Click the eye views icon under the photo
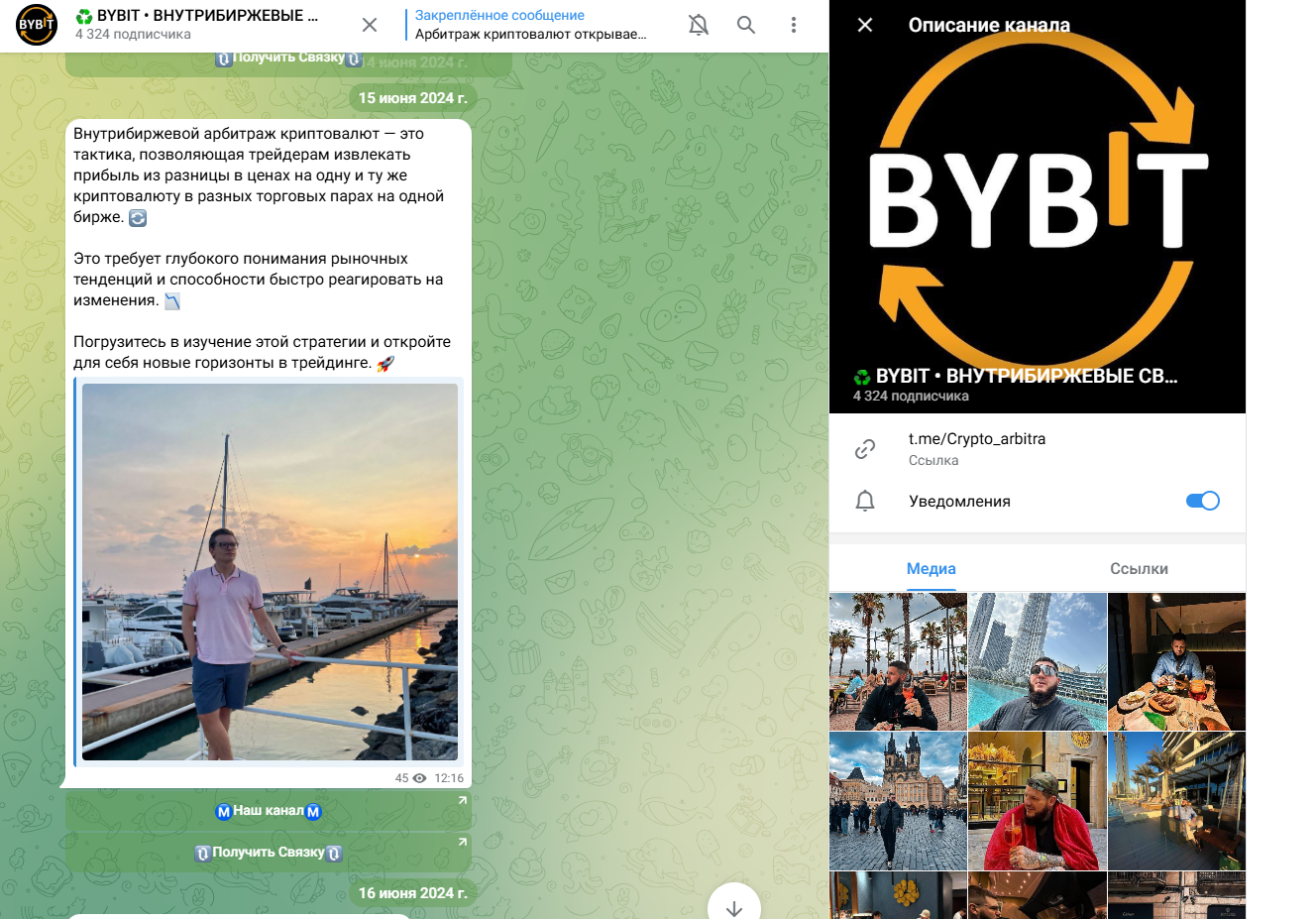 pyautogui.click(x=419, y=778)
